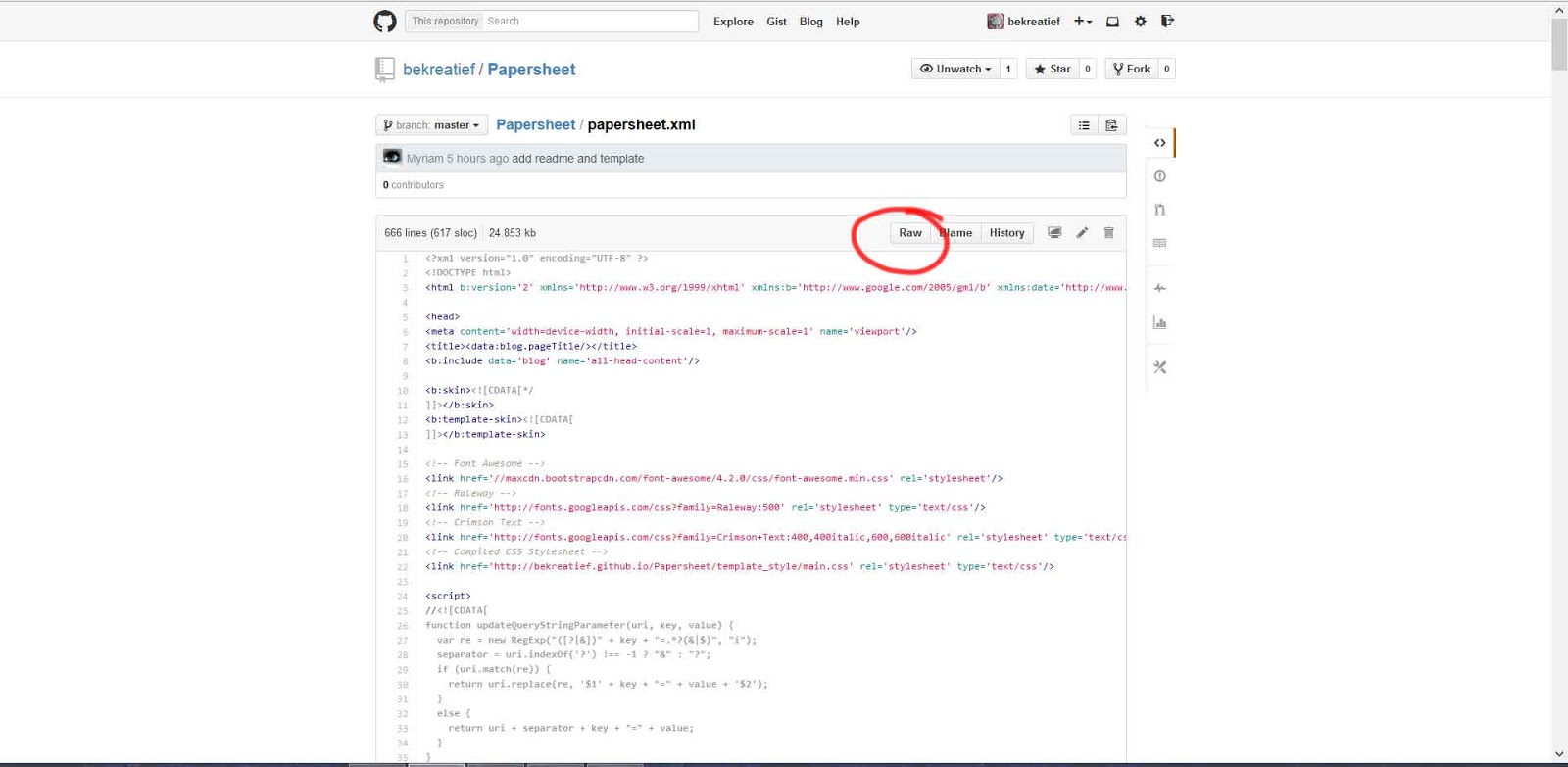Screen dimensions: 1568x767
Task: Click the sign out icon
Action: [1167, 21]
